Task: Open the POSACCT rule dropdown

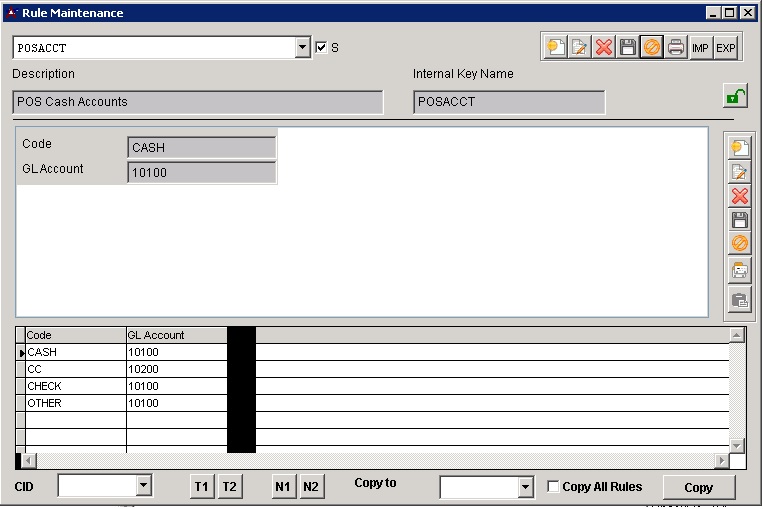Action: pyautogui.click(x=303, y=47)
